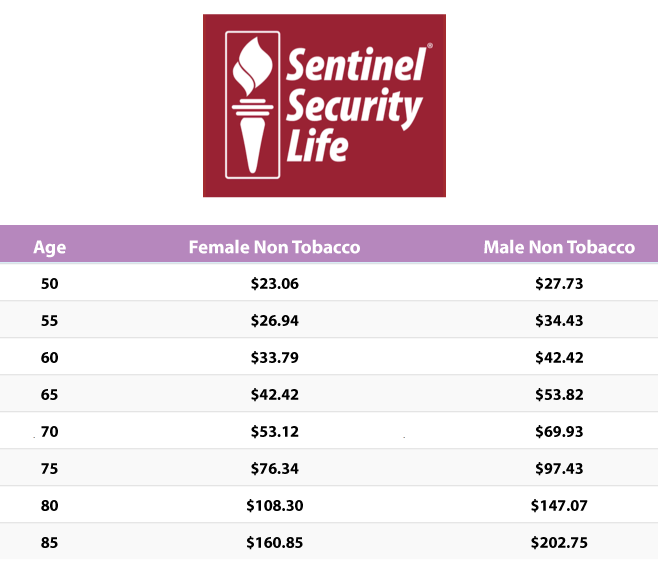This screenshot has width=658, height=568.
Task: Click the $108.30 female rate for age 80
Action: click(274, 505)
